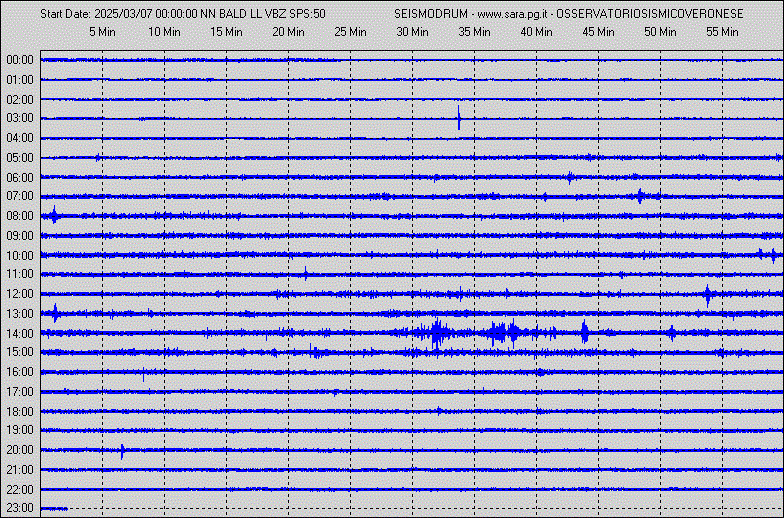The height and width of the screenshot is (518, 784).
Task: Click the spike near 8 min on 16:00 trace
Action: coord(144,374)
